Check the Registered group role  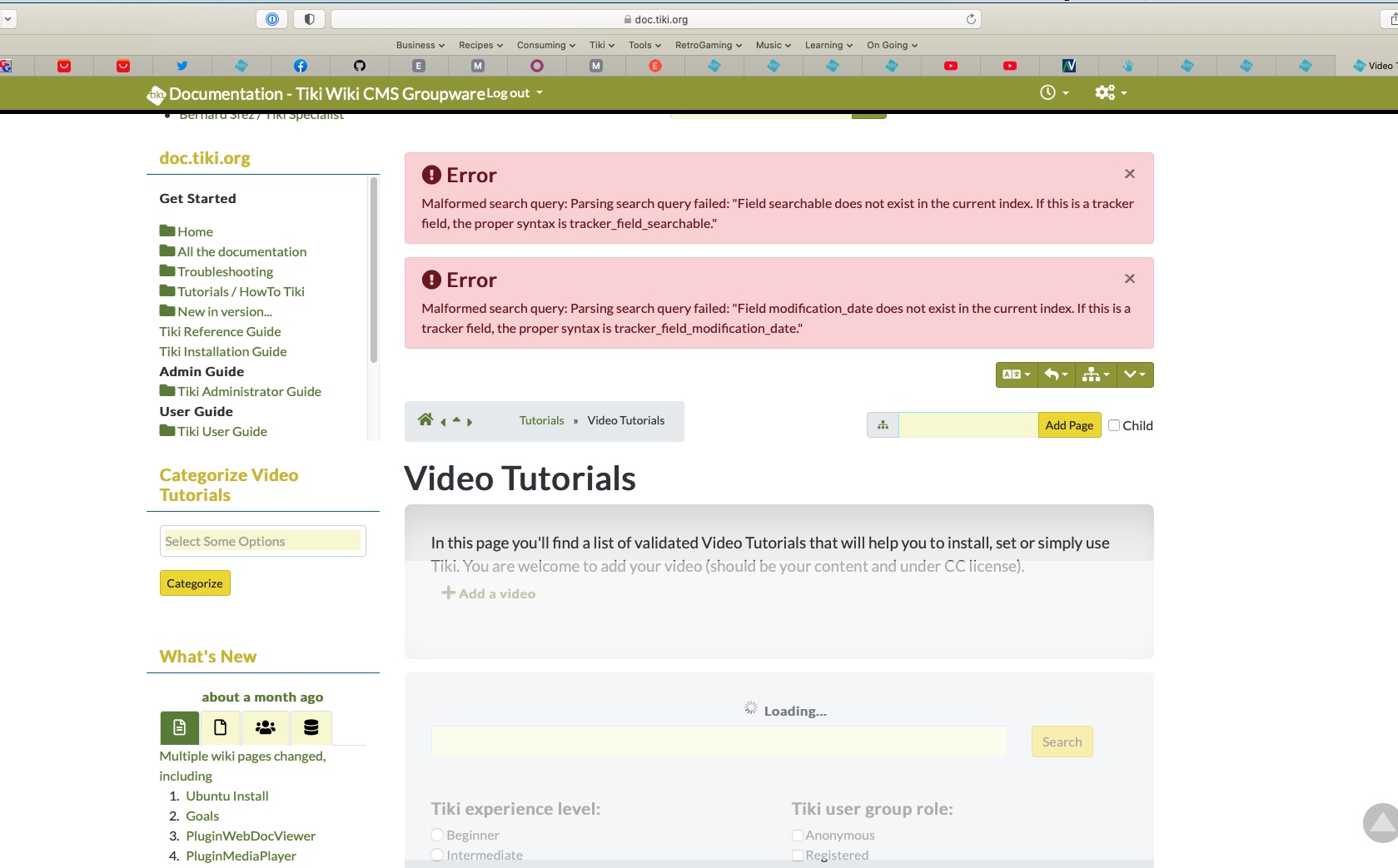[797, 855]
